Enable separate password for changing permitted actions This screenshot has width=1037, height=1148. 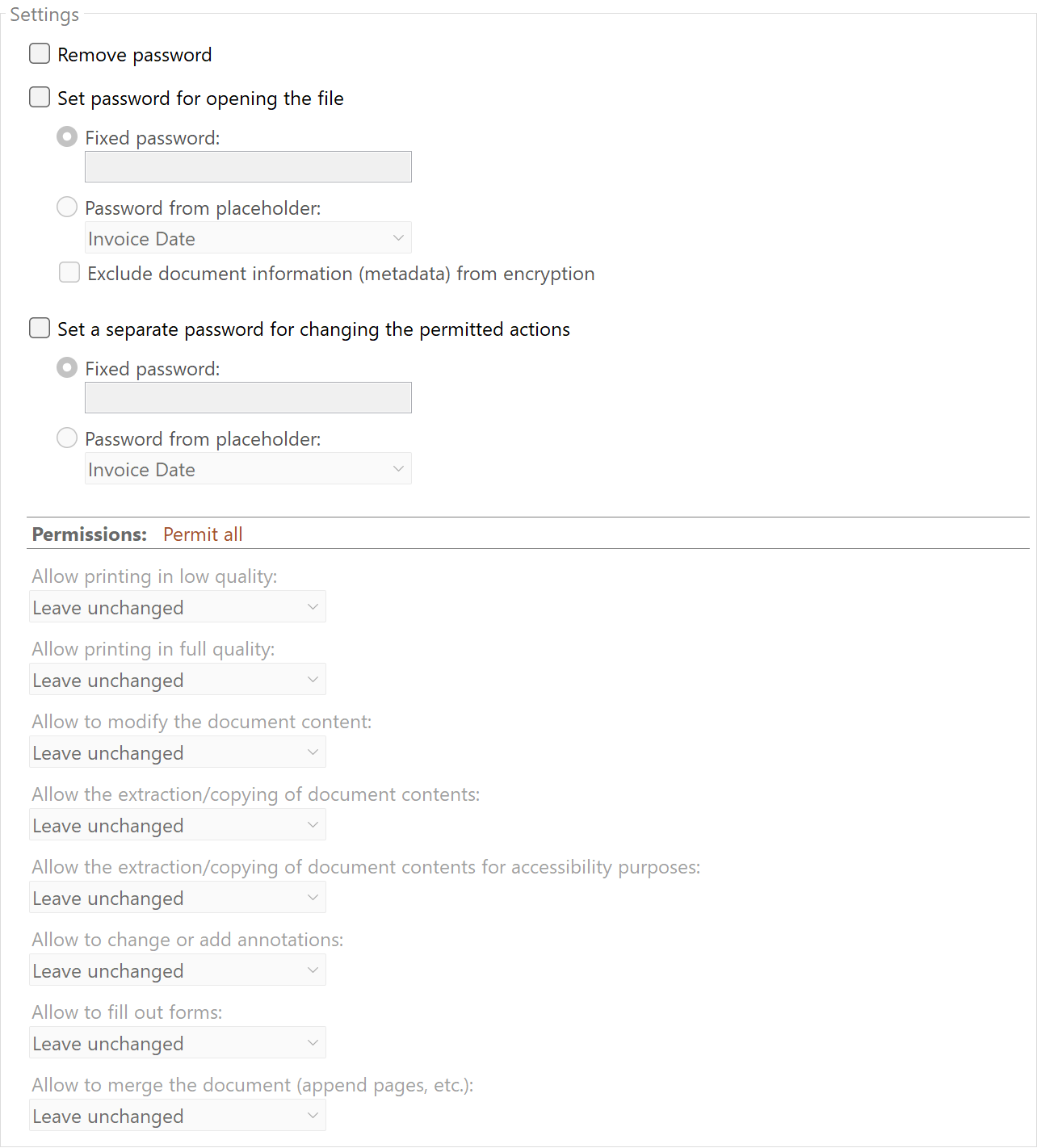click(x=40, y=329)
